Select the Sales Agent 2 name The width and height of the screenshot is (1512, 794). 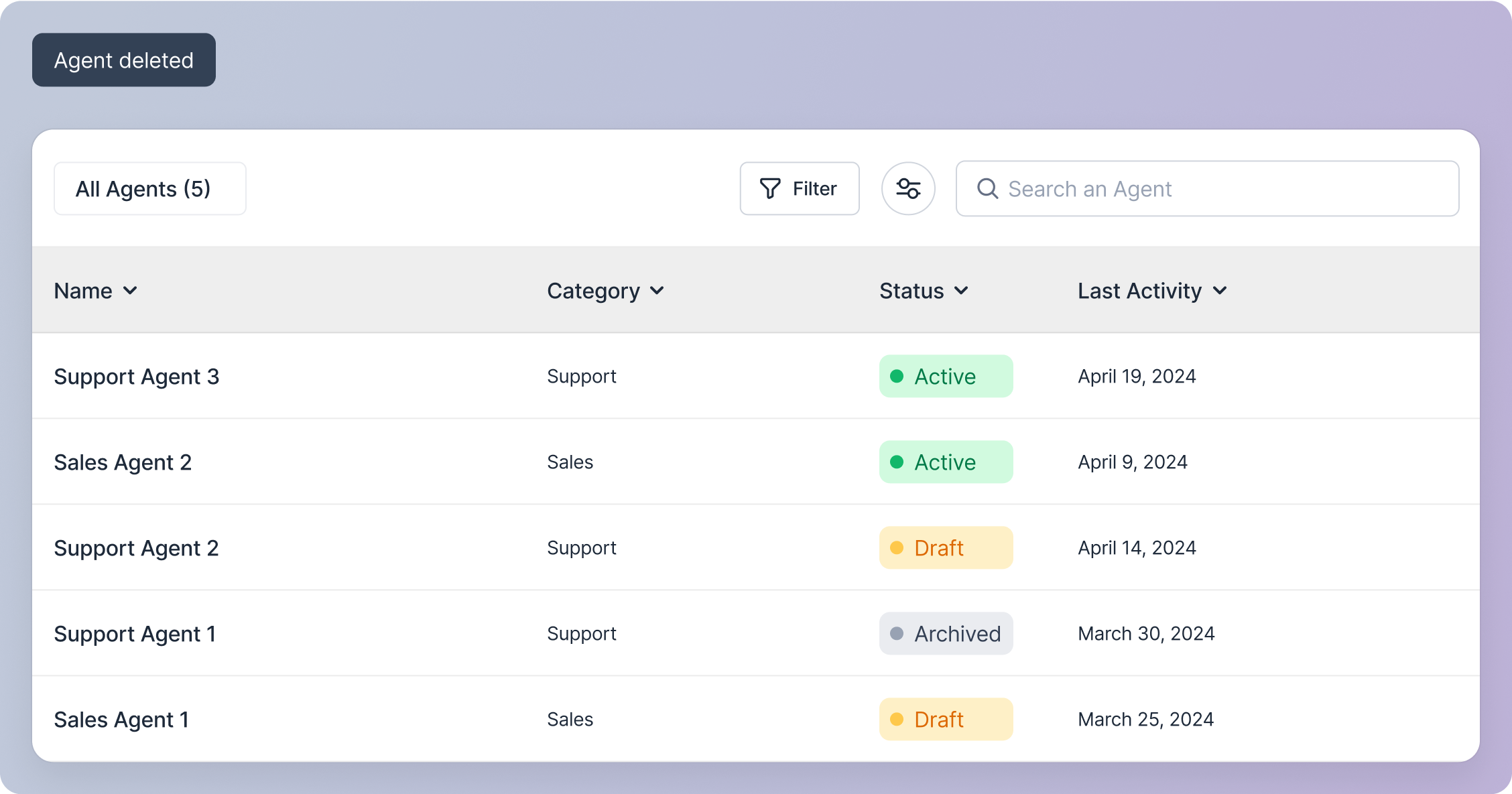123,462
